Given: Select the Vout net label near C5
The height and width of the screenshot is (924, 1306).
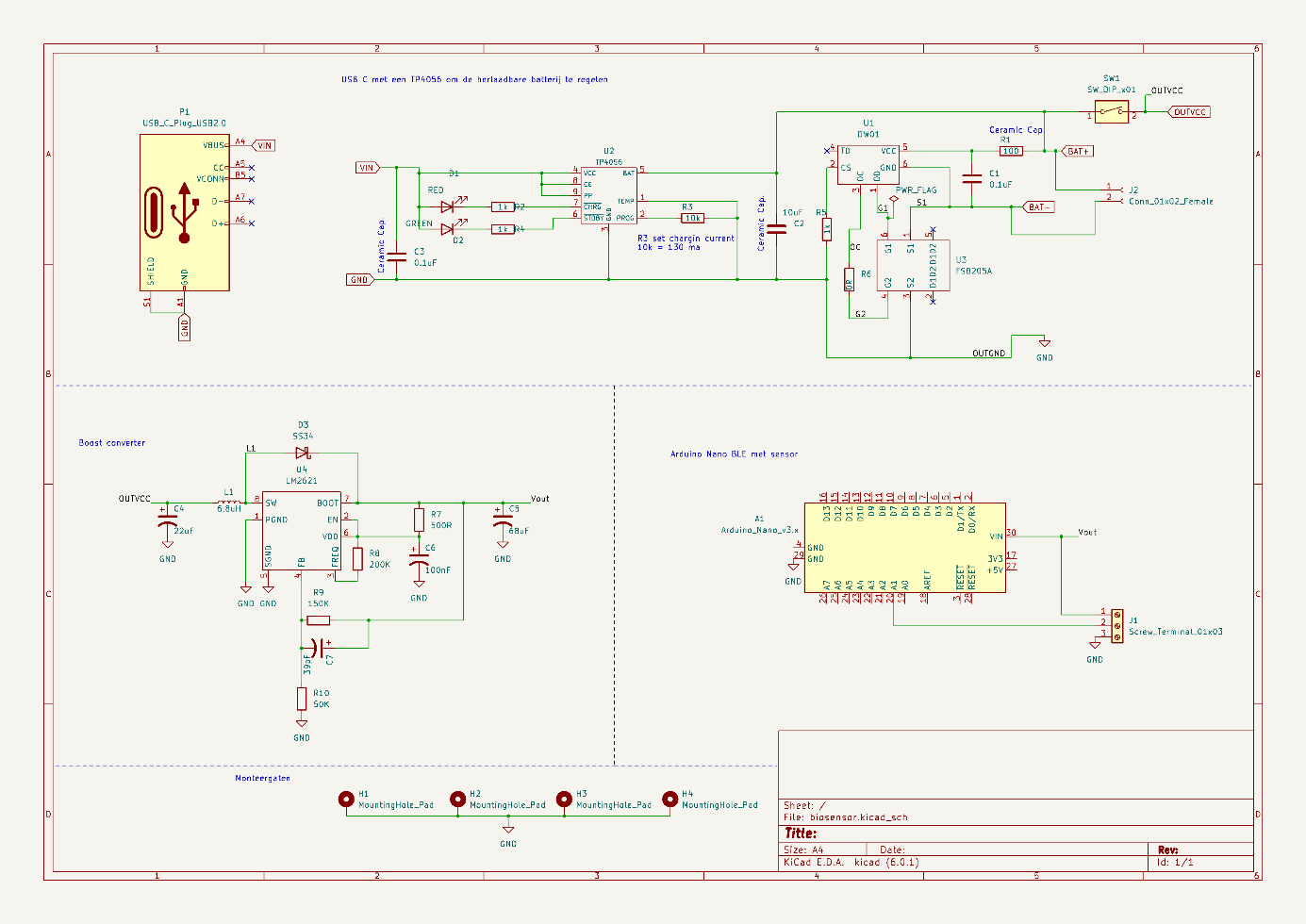Looking at the screenshot, I should click(539, 498).
